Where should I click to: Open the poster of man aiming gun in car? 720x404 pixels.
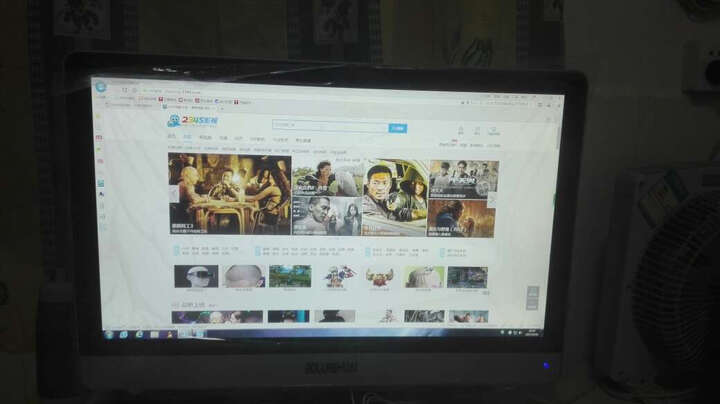[x=395, y=198]
